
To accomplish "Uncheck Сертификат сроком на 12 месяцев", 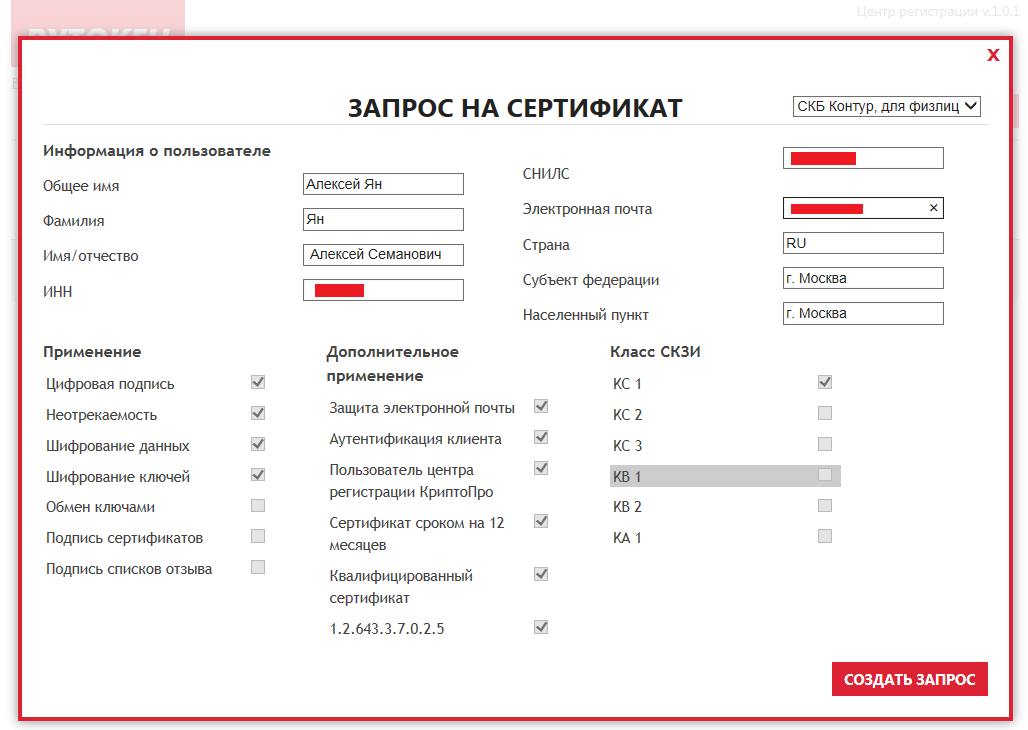I will coord(540,521).
